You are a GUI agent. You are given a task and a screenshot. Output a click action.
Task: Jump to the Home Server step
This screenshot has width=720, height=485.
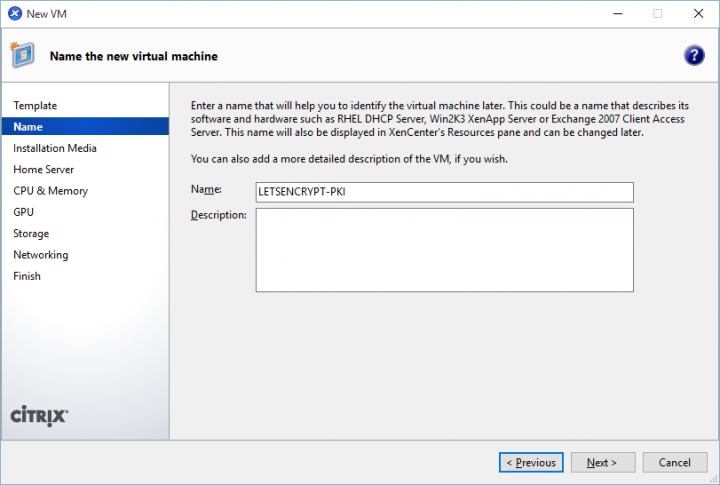[x=44, y=170]
